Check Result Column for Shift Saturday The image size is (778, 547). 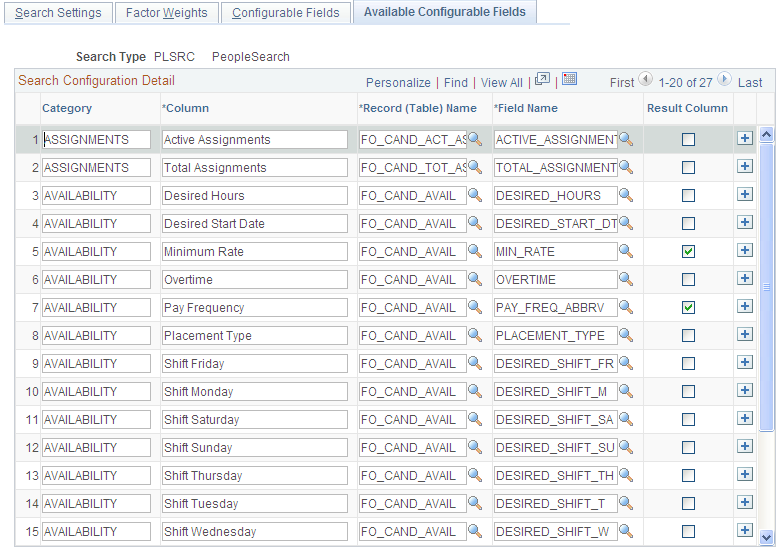[688, 420]
